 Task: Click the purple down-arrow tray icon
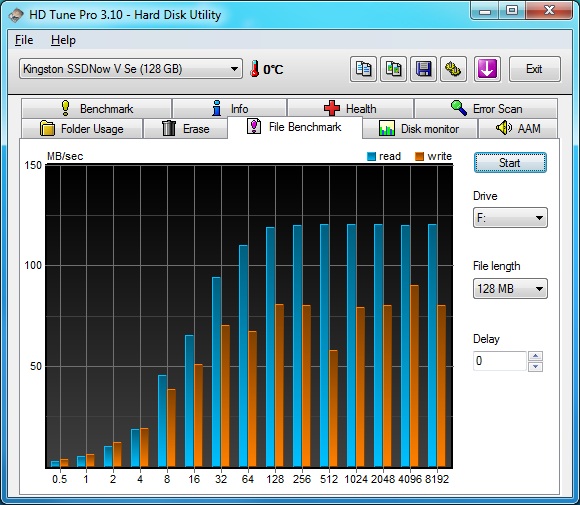click(487, 69)
